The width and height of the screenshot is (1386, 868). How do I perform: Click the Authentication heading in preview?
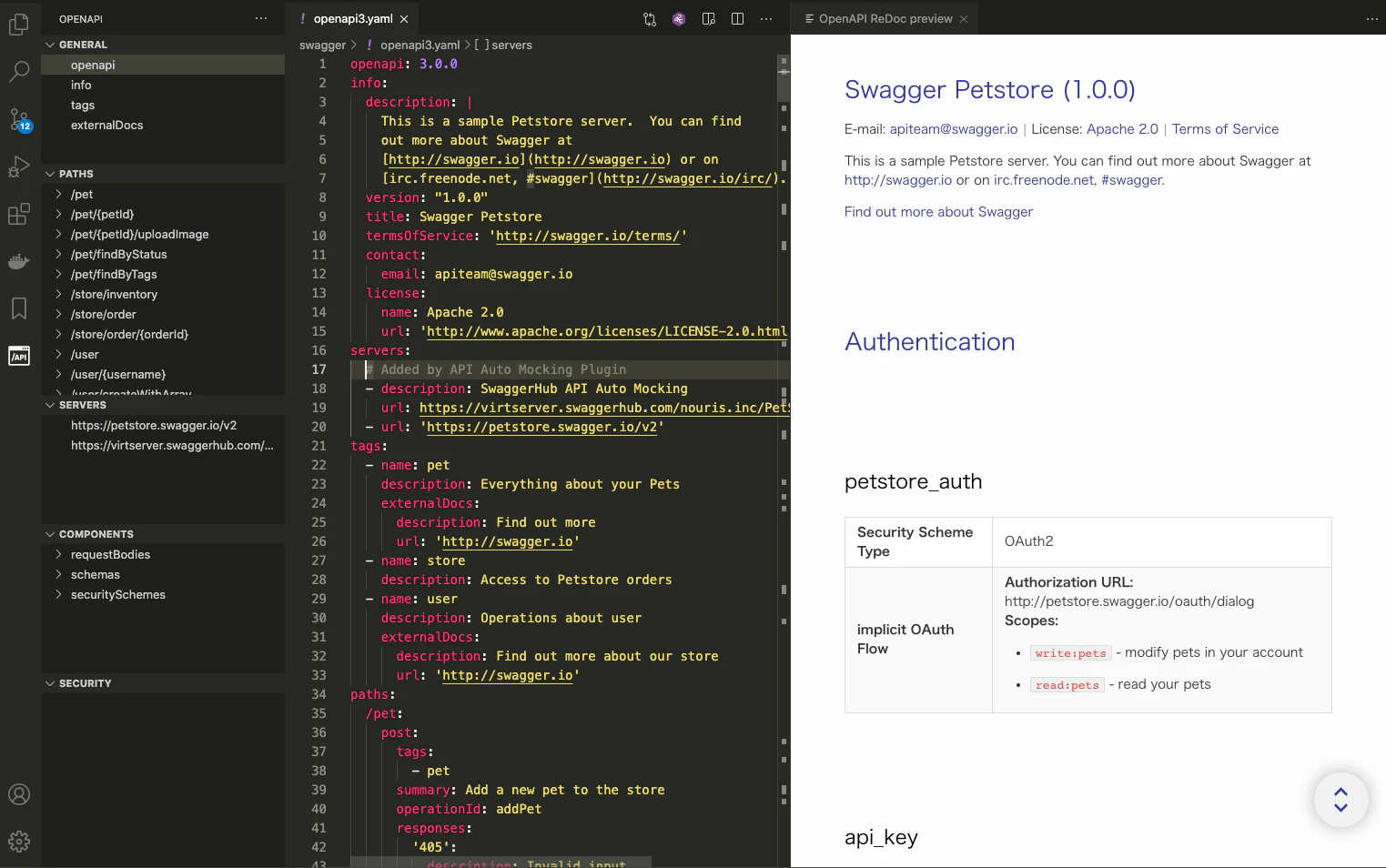click(x=929, y=342)
